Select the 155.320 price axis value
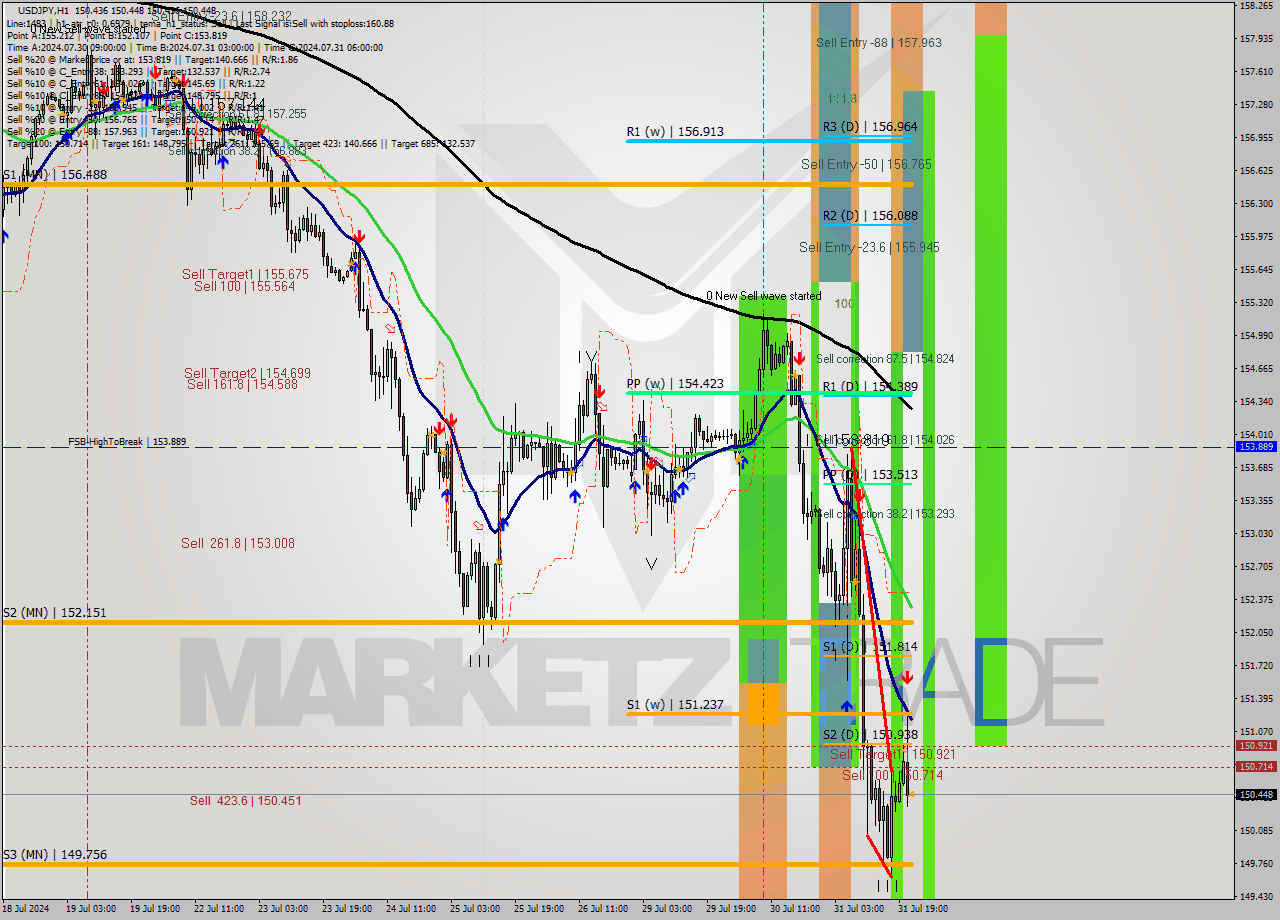This screenshot has height=920, width=1280. tap(1256, 302)
